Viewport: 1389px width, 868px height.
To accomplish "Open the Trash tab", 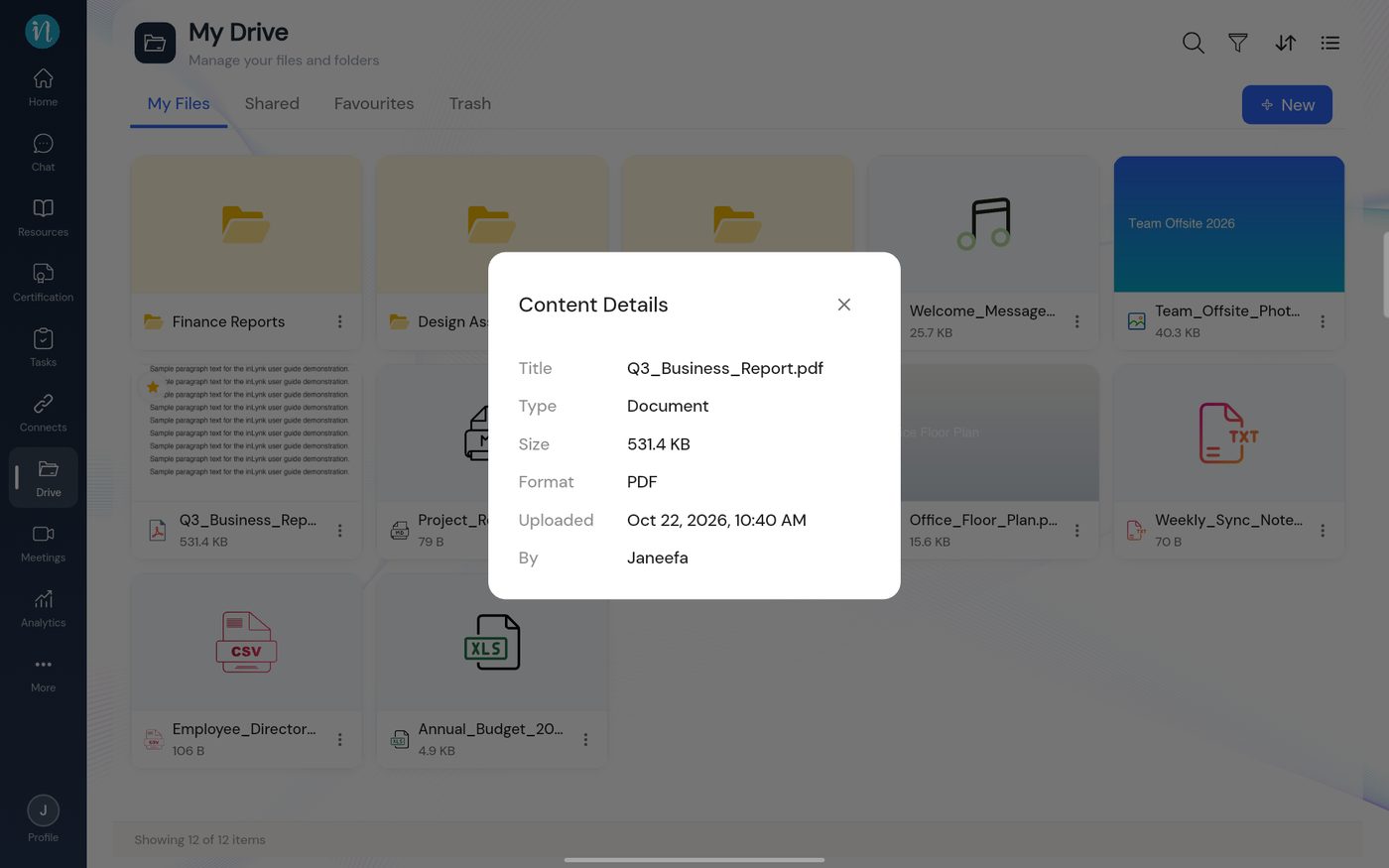I will coord(469,104).
